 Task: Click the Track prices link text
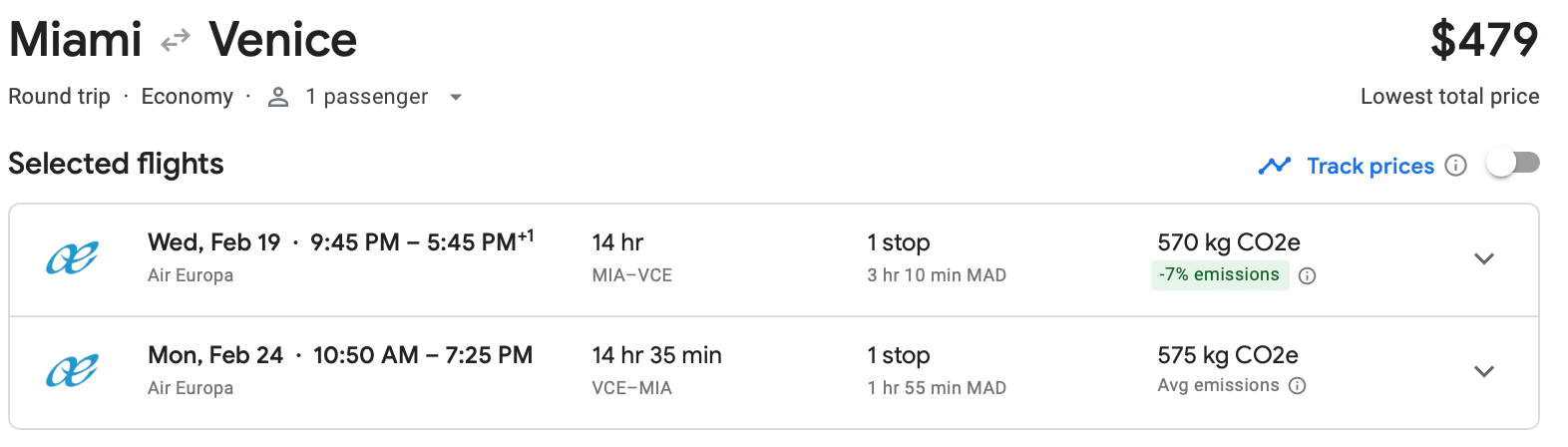pyautogui.click(x=1370, y=166)
